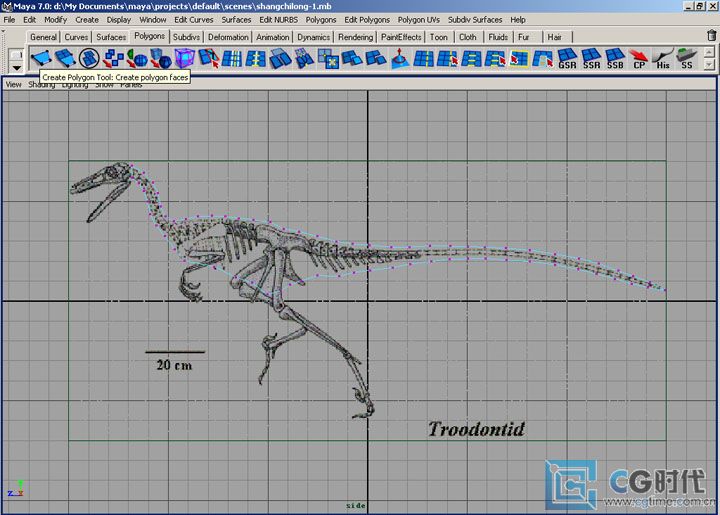Switch to the Curves shelf tab
The image size is (720, 515).
click(76, 37)
